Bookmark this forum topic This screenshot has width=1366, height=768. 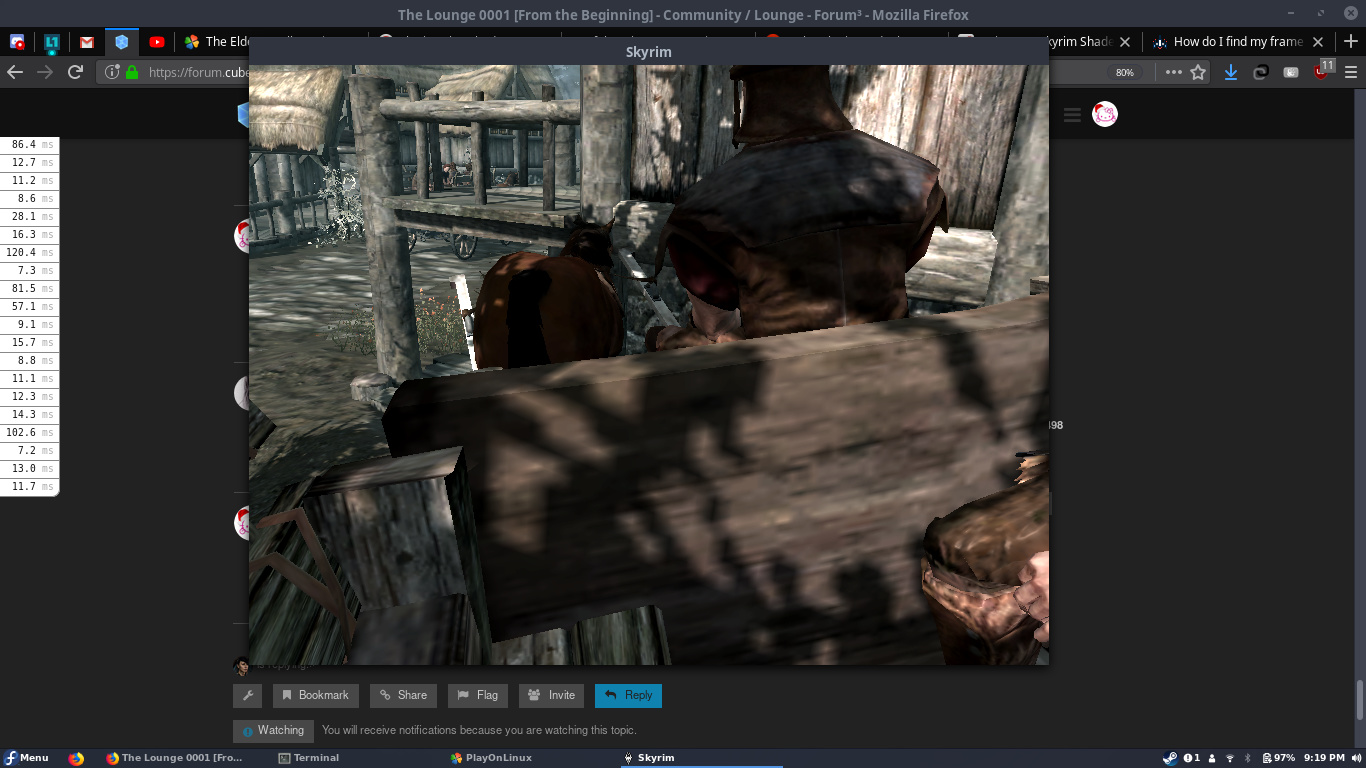coord(315,695)
